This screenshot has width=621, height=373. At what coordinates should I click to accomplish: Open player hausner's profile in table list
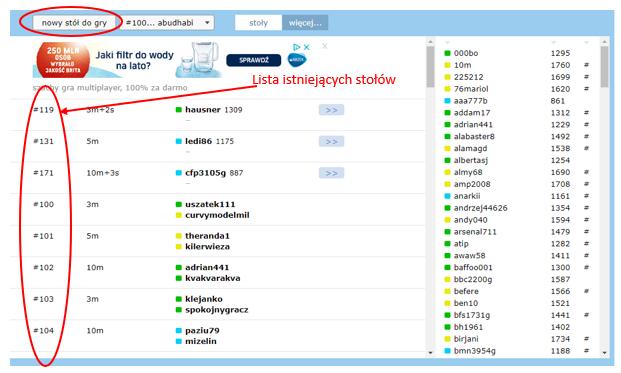click(203, 110)
